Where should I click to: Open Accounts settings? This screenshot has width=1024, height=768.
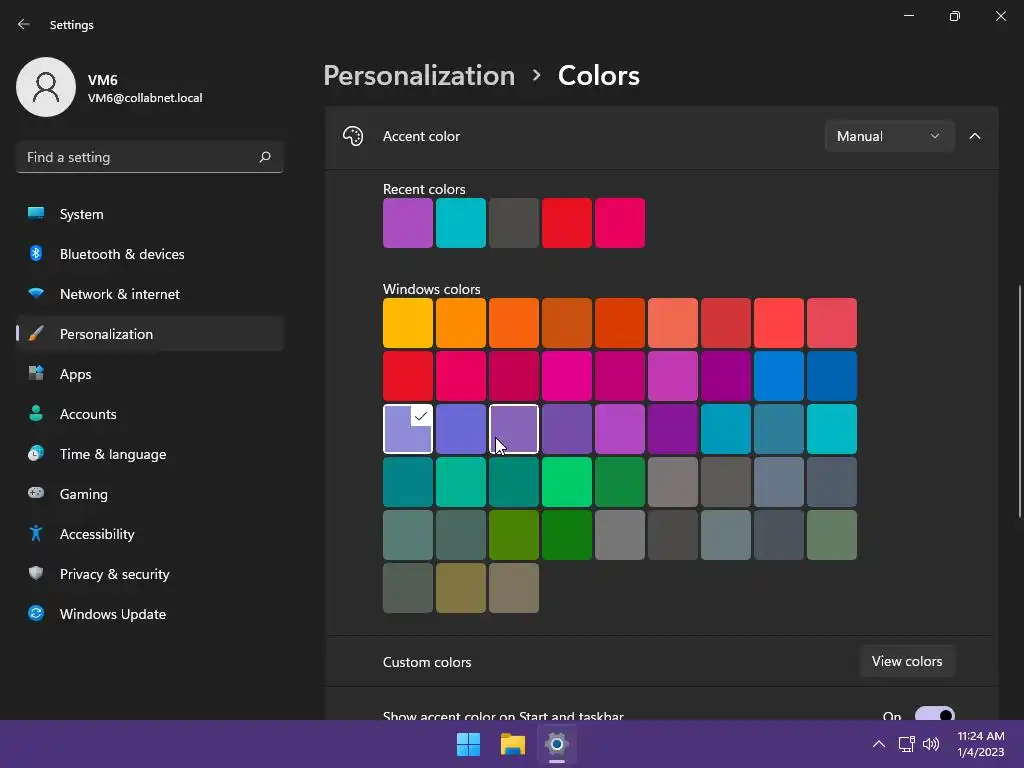pos(150,413)
